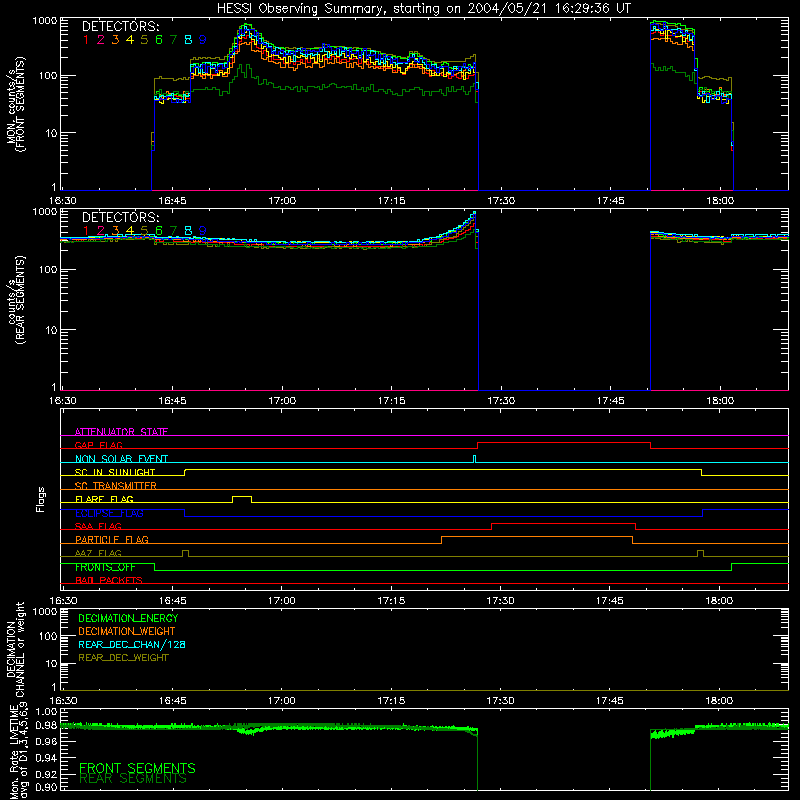
Task: Click the GAP_FLAG label
Action: pos(98,445)
